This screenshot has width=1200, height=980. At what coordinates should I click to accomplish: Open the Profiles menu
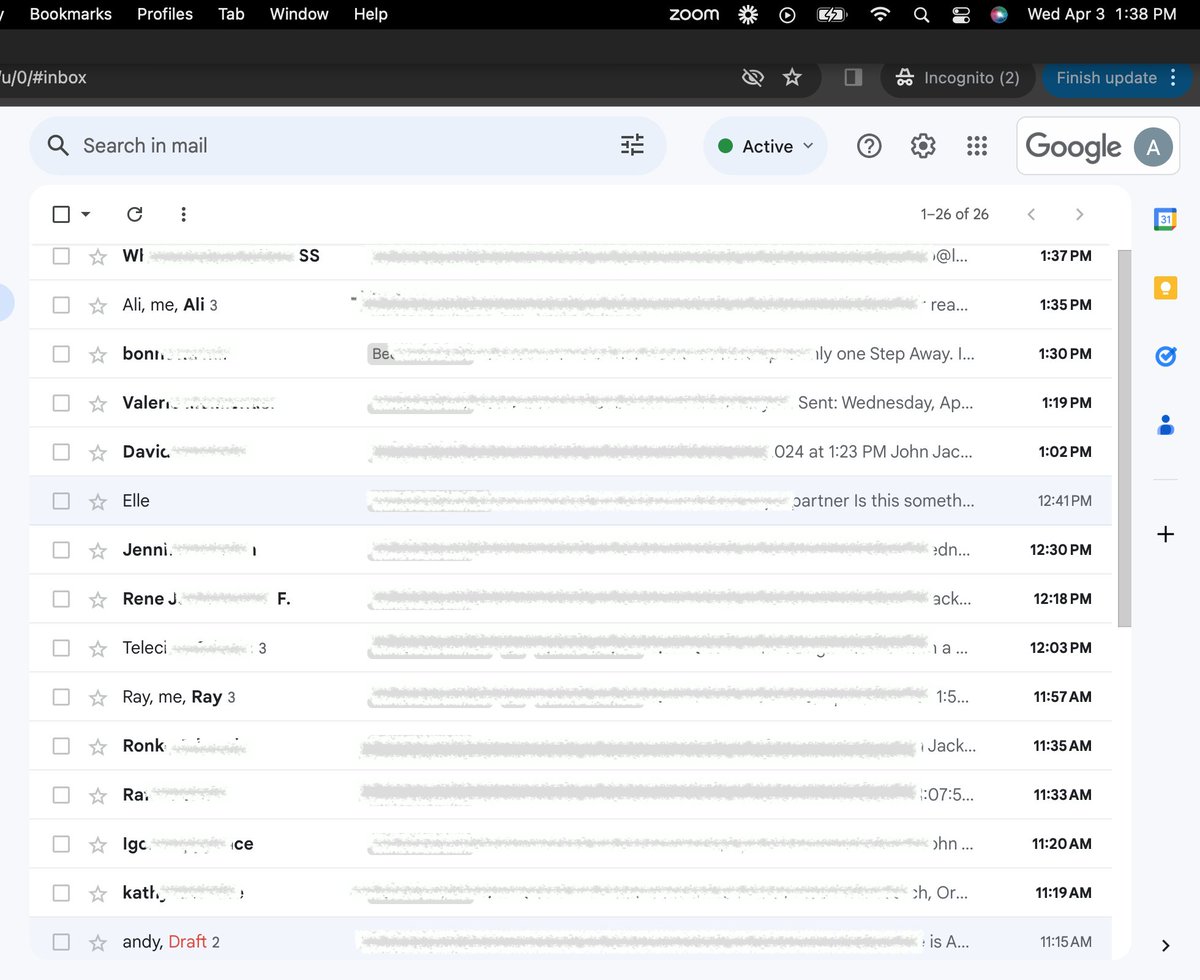pyautogui.click(x=165, y=14)
